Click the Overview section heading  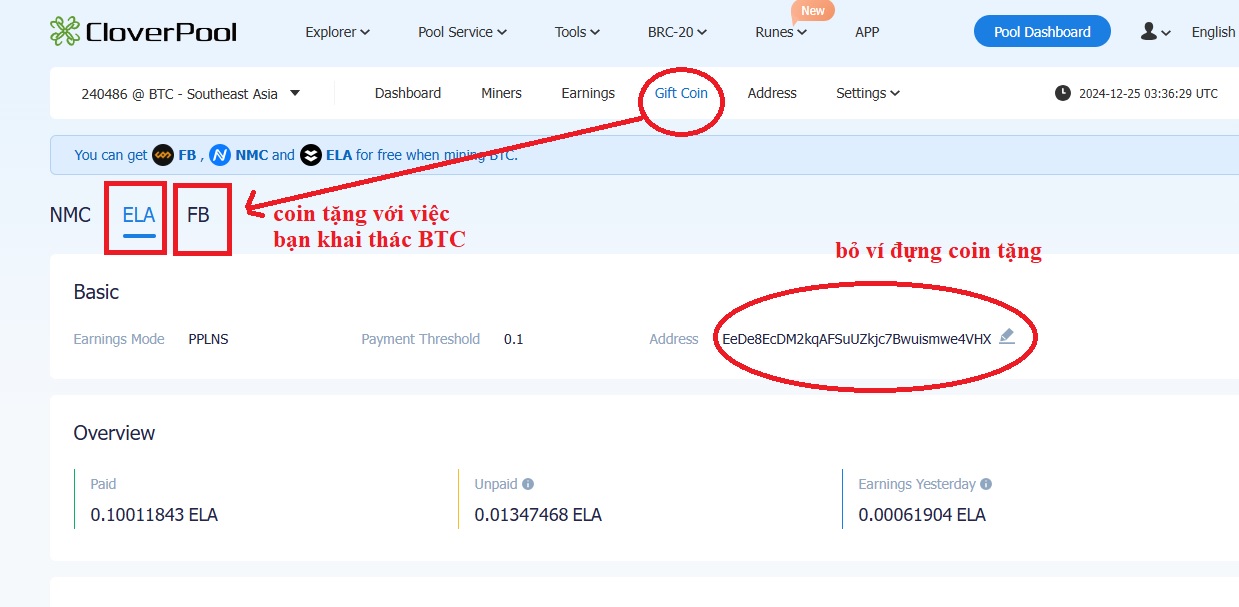pyautogui.click(x=114, y=433)
